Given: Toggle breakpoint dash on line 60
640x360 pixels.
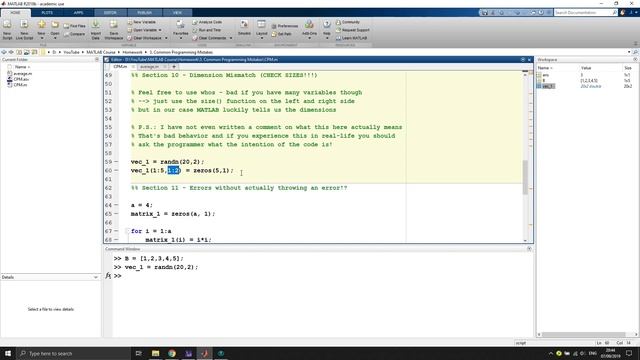Looking at the screenshot, I should click(116, 171).
